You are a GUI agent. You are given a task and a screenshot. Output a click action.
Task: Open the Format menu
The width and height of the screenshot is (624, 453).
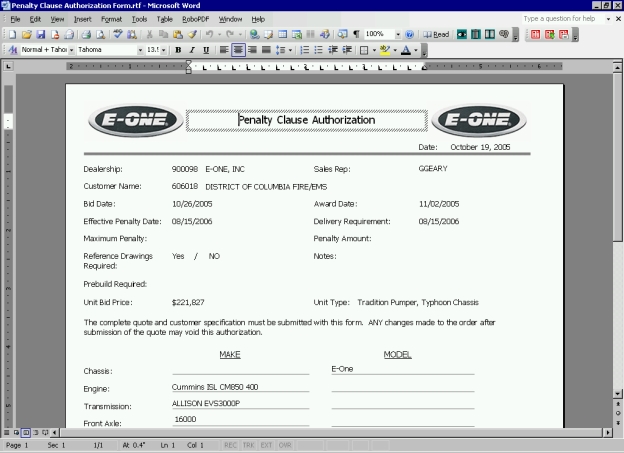pyautogui.click(x=111, y=19)
